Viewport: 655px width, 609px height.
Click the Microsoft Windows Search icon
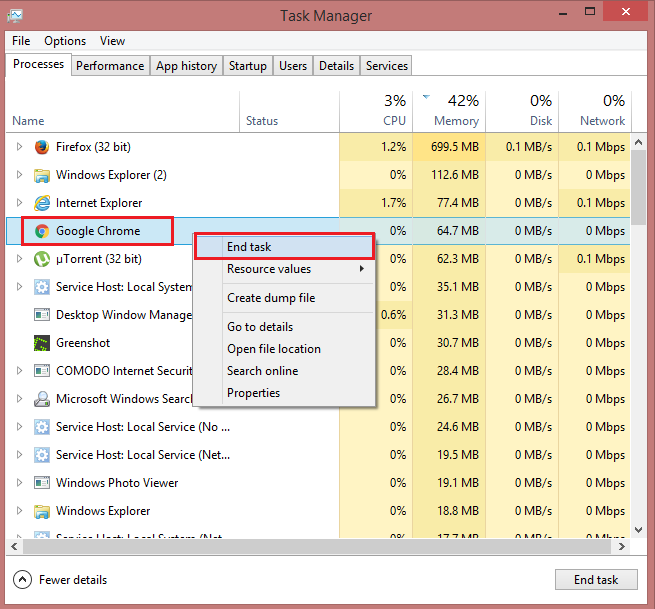[42, 399]
